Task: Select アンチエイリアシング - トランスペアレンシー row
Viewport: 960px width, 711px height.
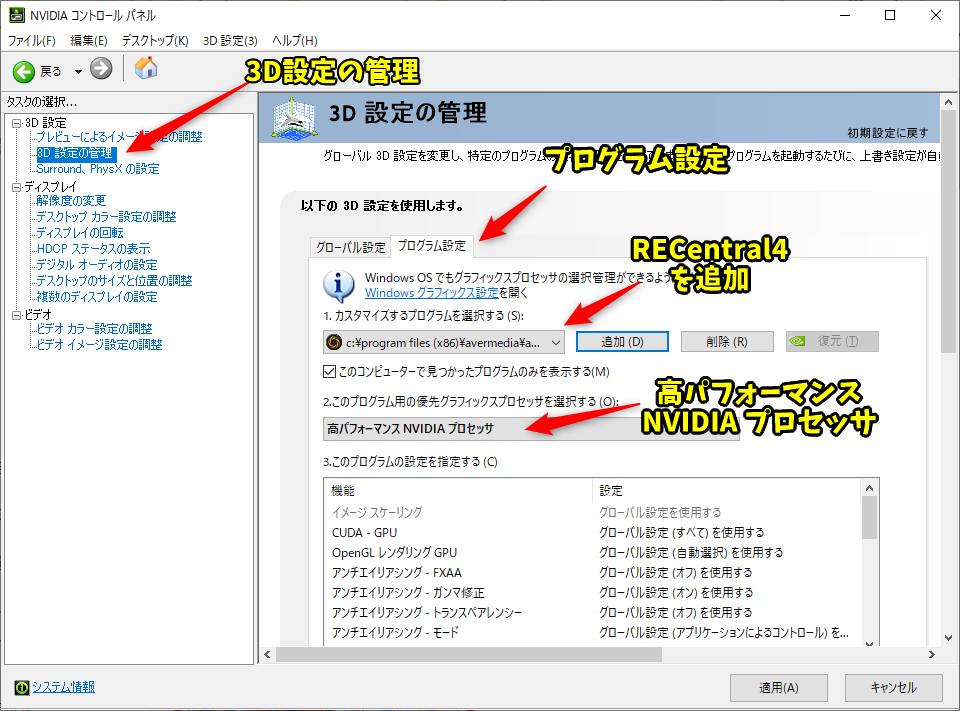Action: click(592, 612)
